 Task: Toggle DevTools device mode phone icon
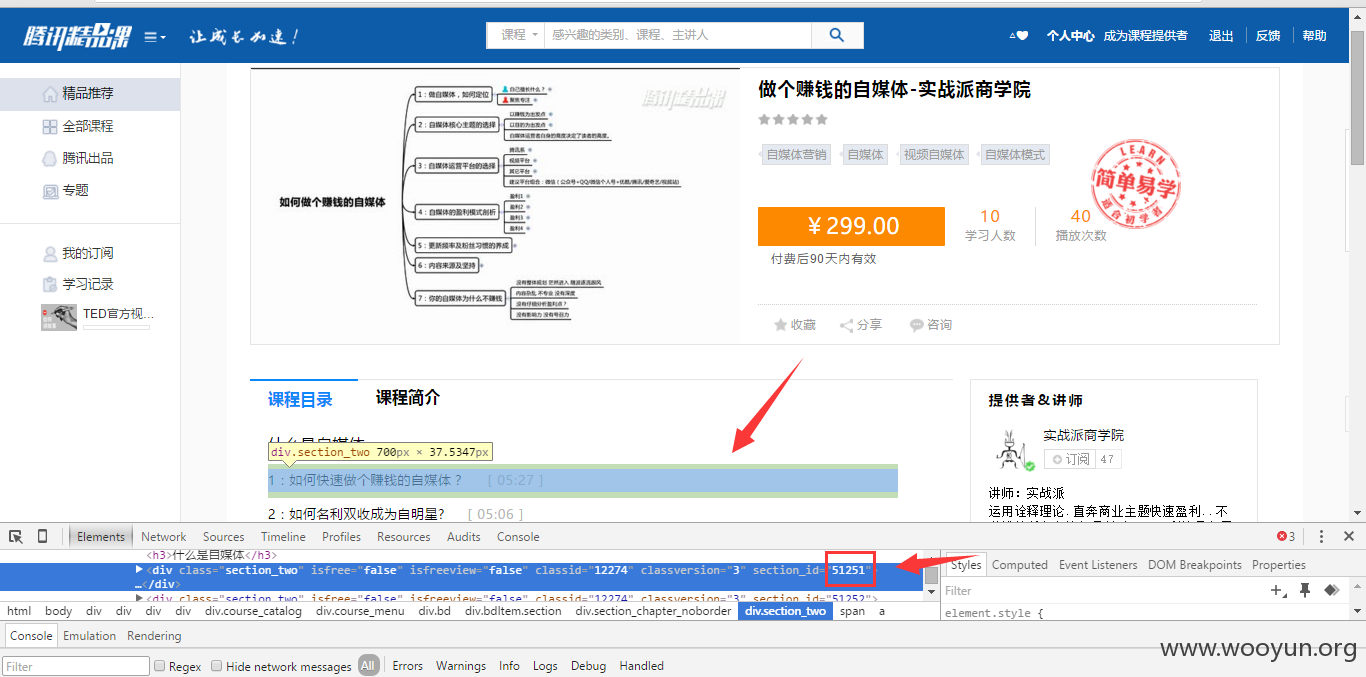pos(42,536)
